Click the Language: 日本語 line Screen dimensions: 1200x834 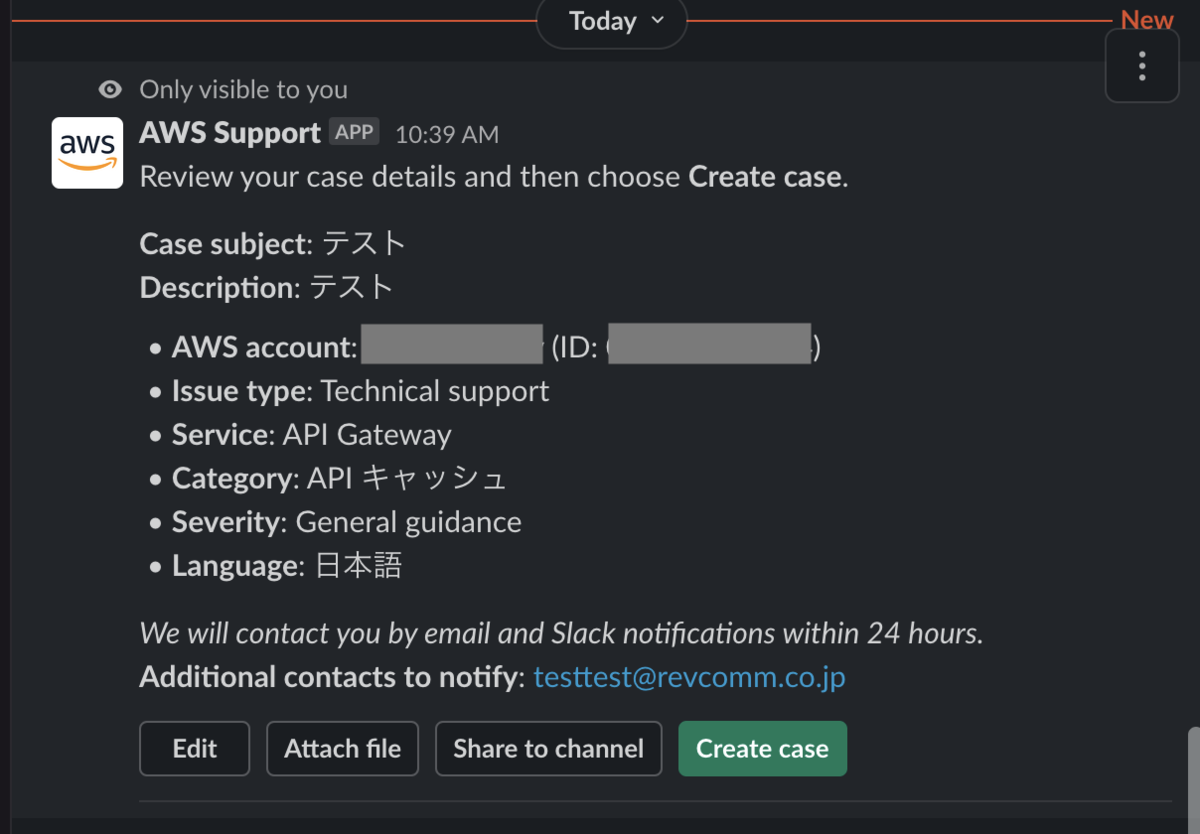(287, 566)
